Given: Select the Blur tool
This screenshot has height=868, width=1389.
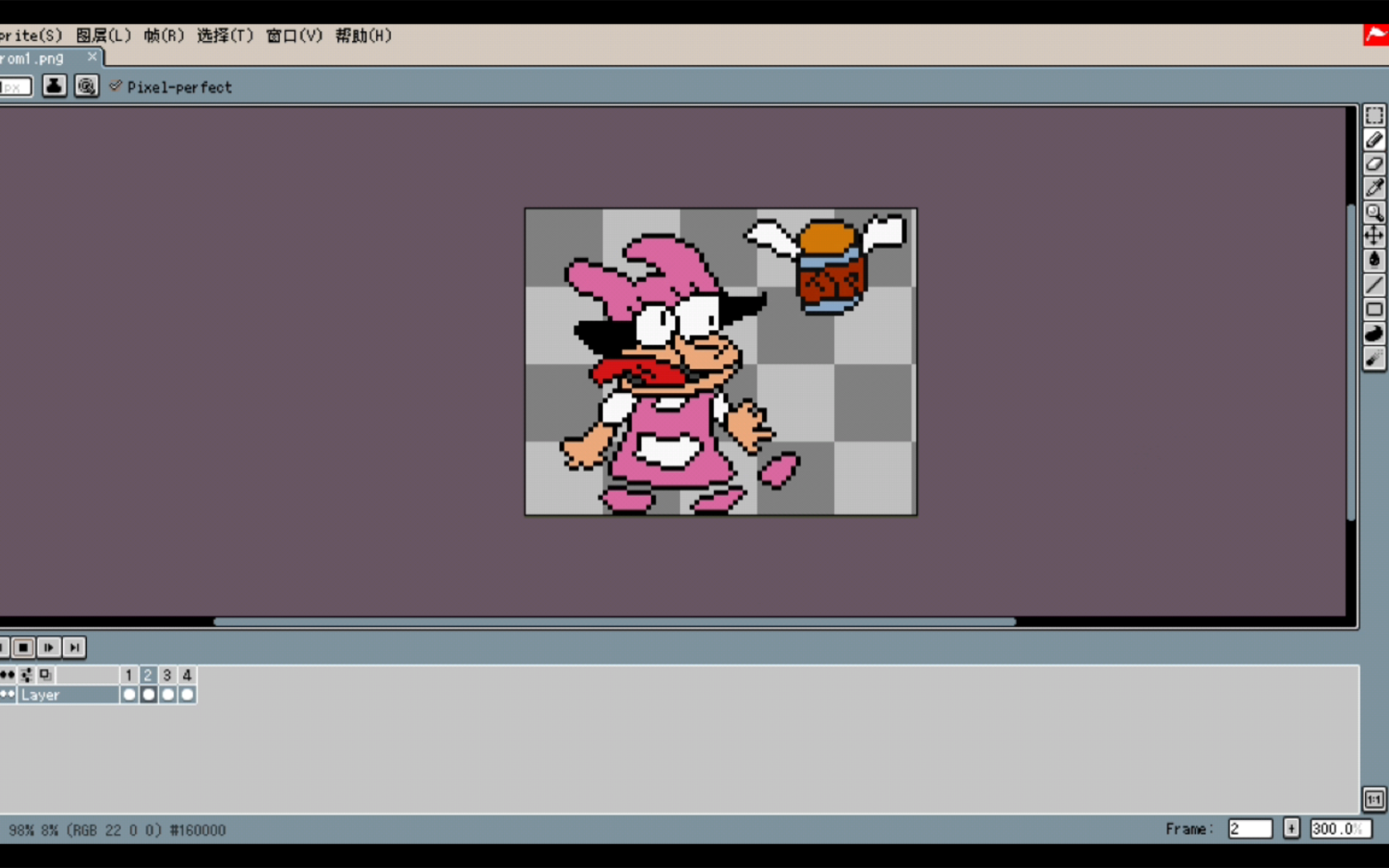Looking at the screenshot, I should (1374, 358).
